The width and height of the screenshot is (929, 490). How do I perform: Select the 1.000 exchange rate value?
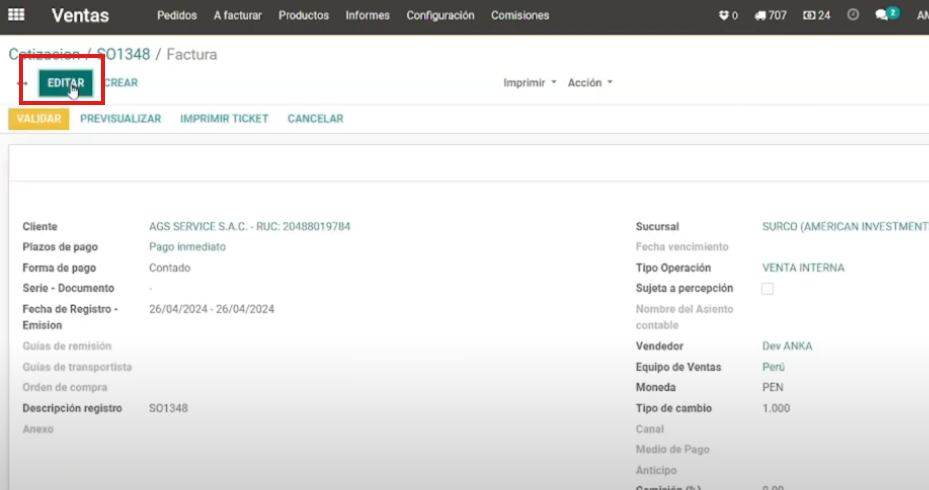[x=776, y=408]
